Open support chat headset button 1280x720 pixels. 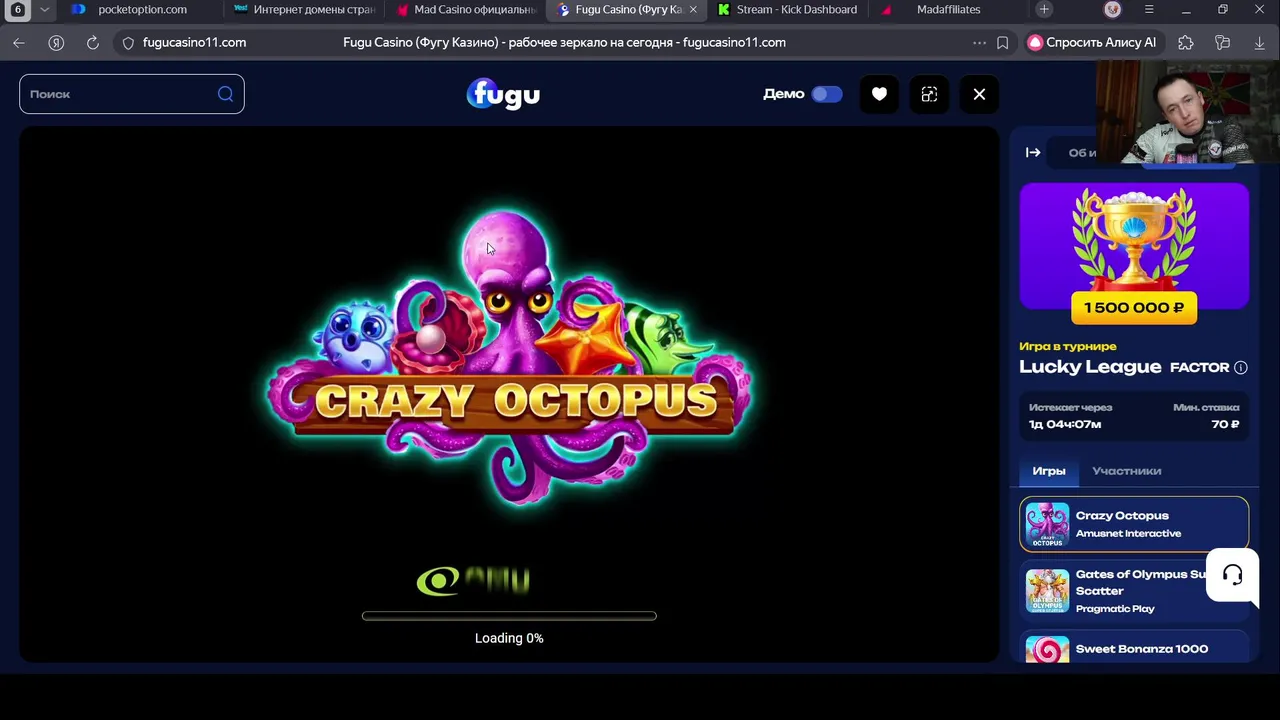1232,575
